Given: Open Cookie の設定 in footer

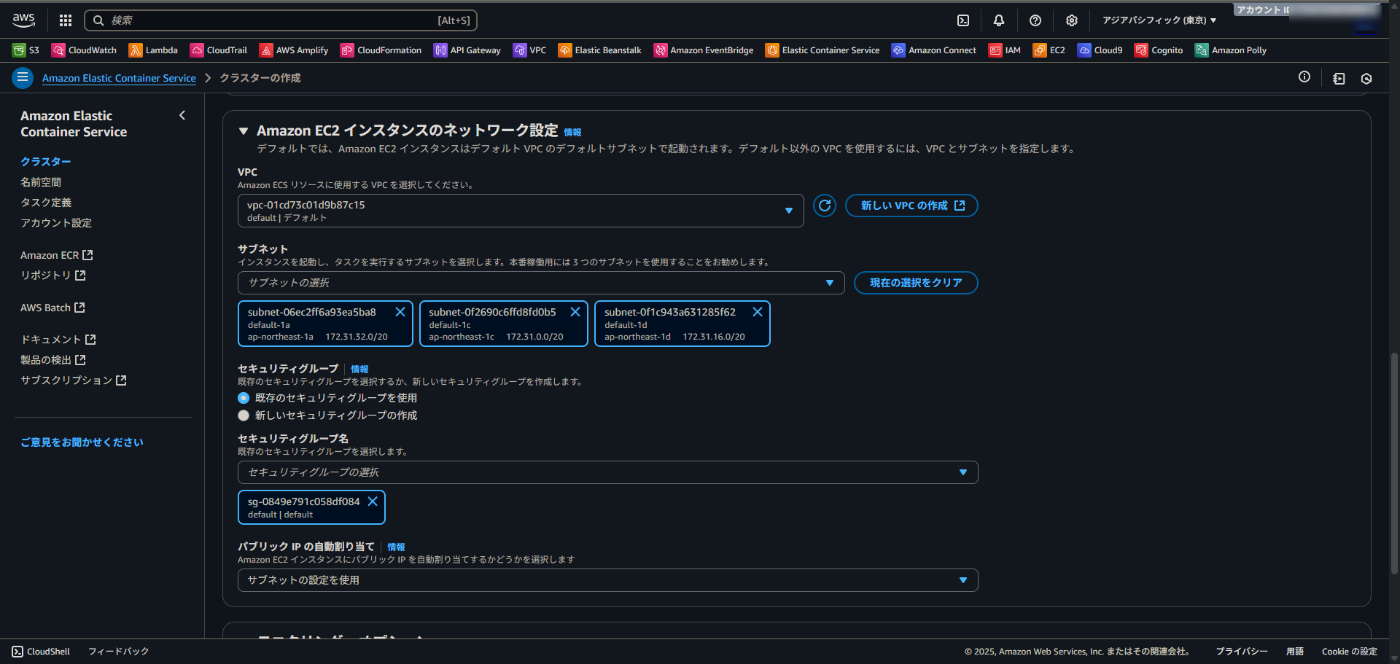Looking at the screenshot, I should [1349, 651].
